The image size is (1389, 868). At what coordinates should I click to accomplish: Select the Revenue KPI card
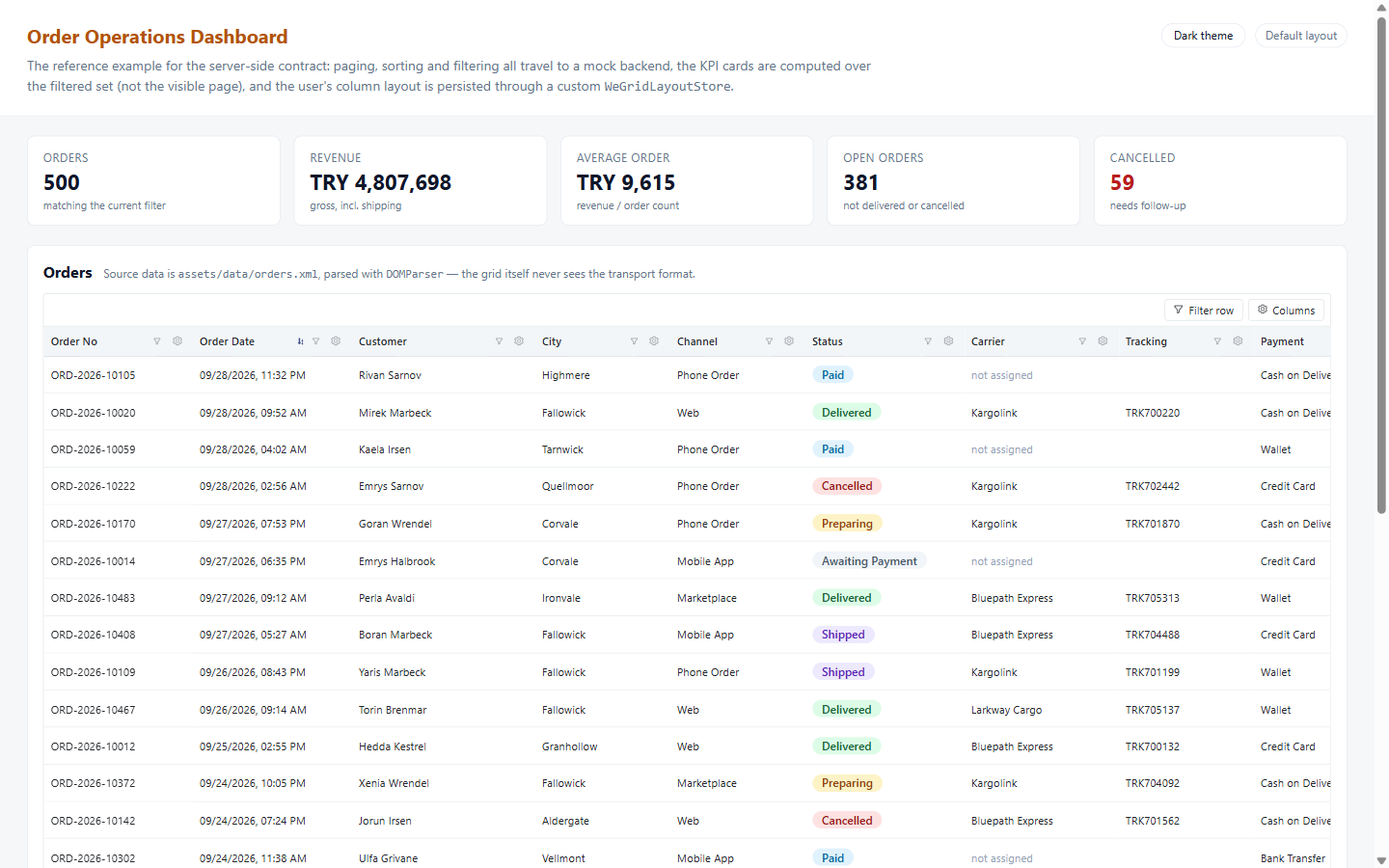pyautogui.click(x=421, y=180)
